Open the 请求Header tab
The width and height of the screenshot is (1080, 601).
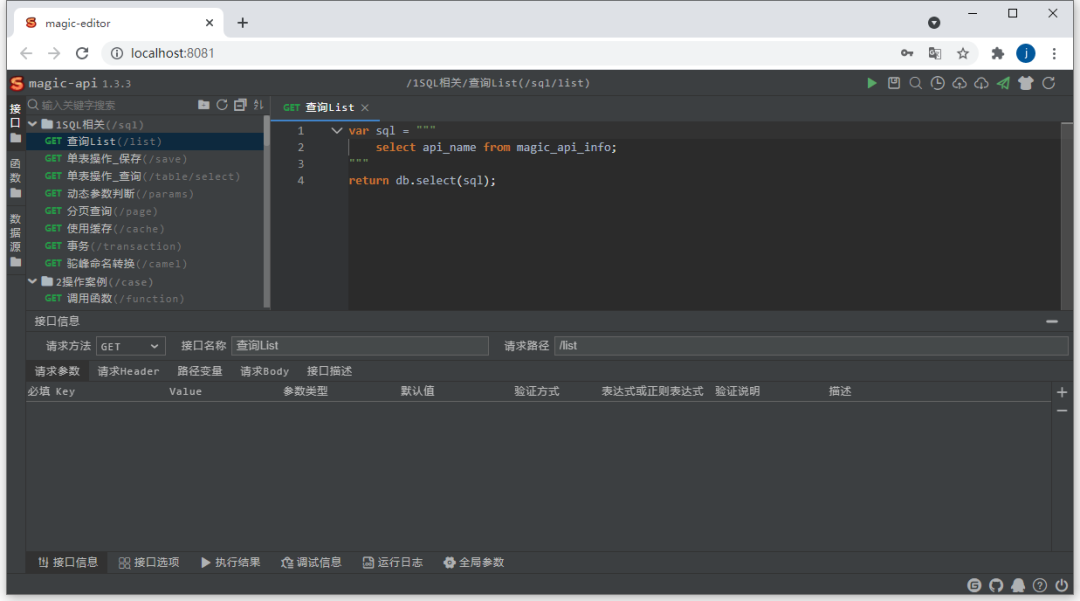[x=127, y=370]
